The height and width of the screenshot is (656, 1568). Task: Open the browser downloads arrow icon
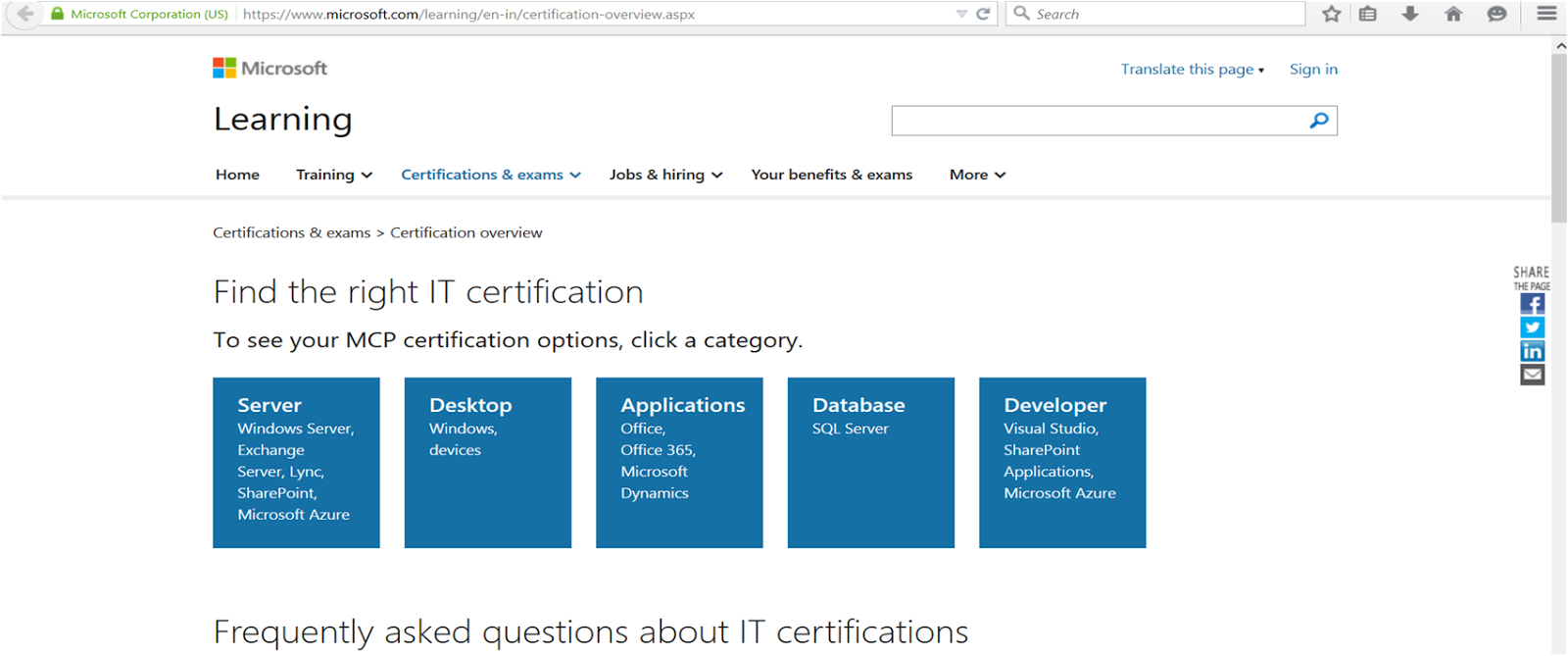1410,14
